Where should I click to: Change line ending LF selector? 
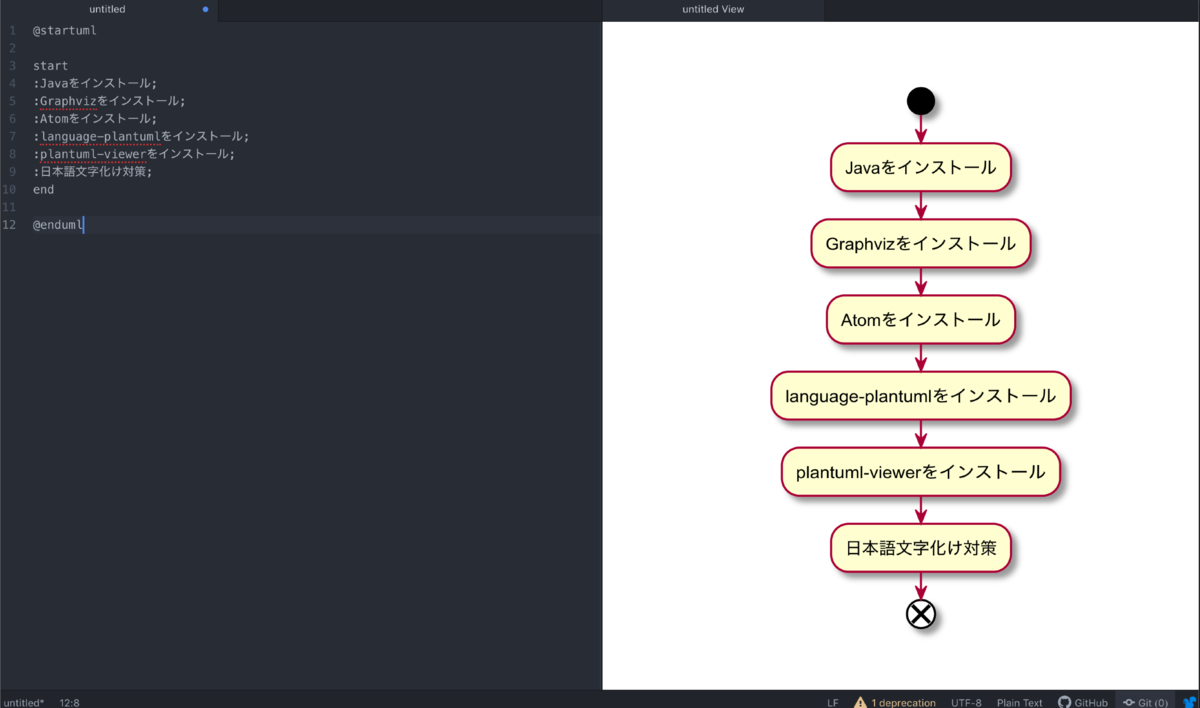point(832,702)
